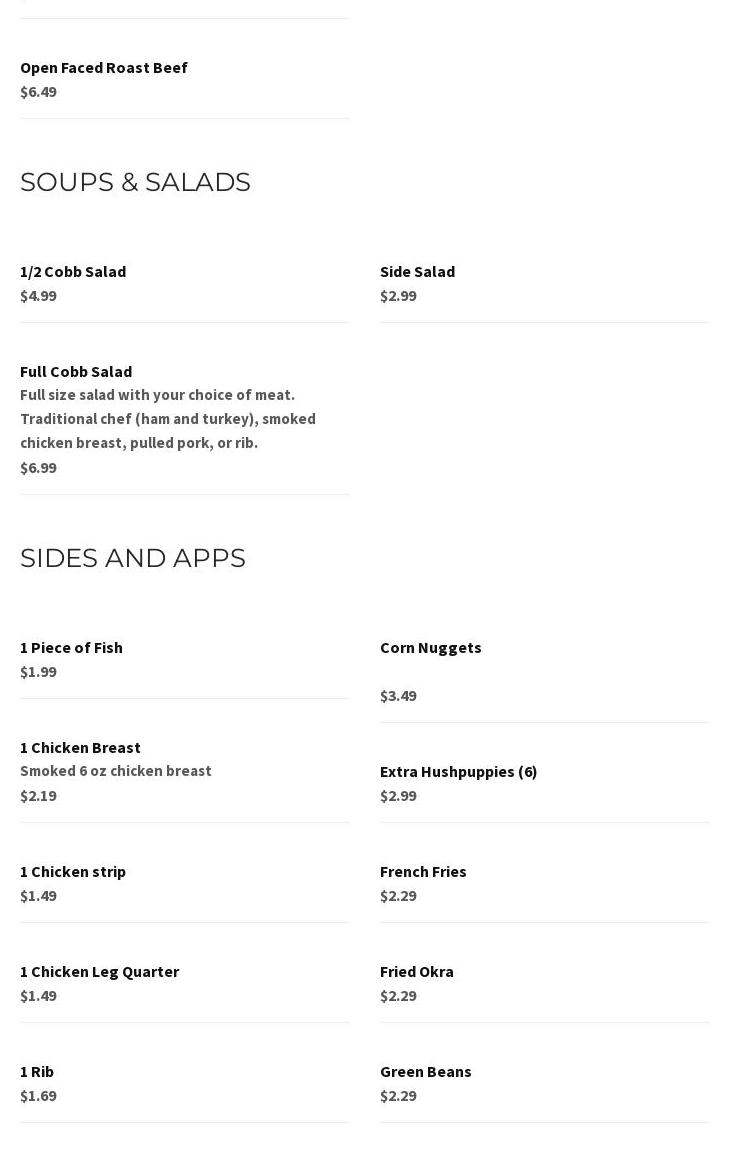Select the Full Cobb Salad title
The width and height of the screenshot is (750, 1149).
click(76, 372)
